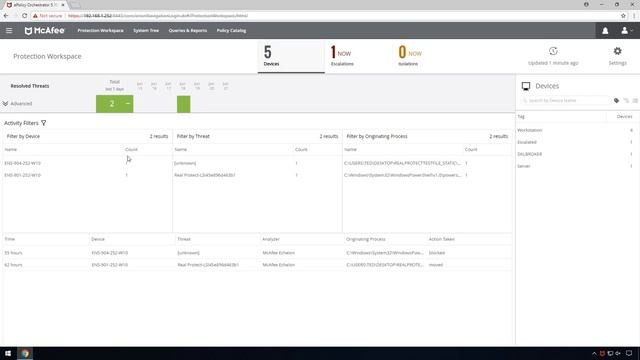Open Protection Workspace in the navigation bar
640x360 pixels.
[100, 31]
